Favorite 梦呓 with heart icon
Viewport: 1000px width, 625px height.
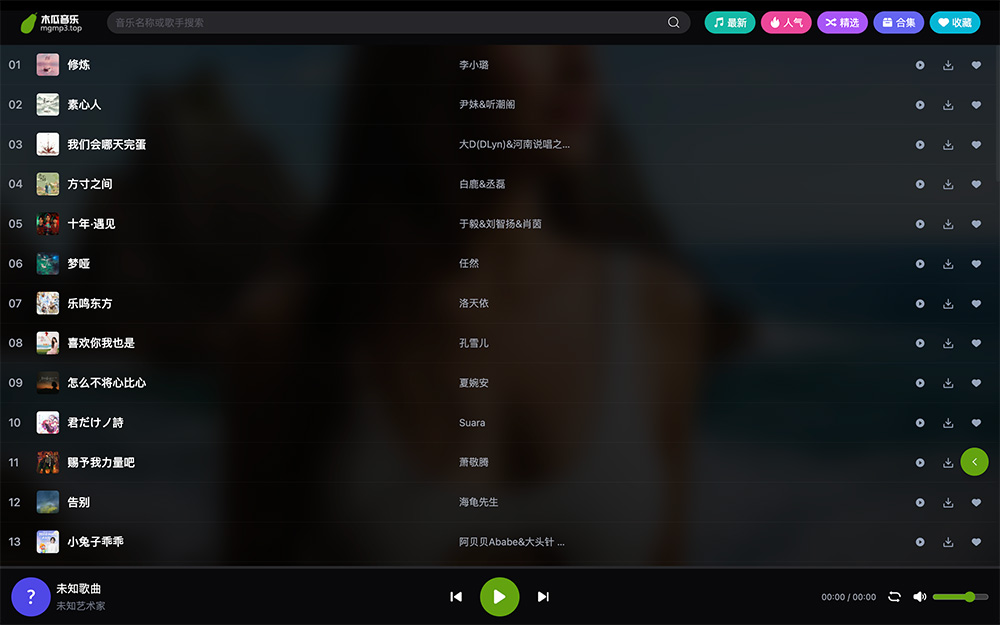tap(976, 263)
